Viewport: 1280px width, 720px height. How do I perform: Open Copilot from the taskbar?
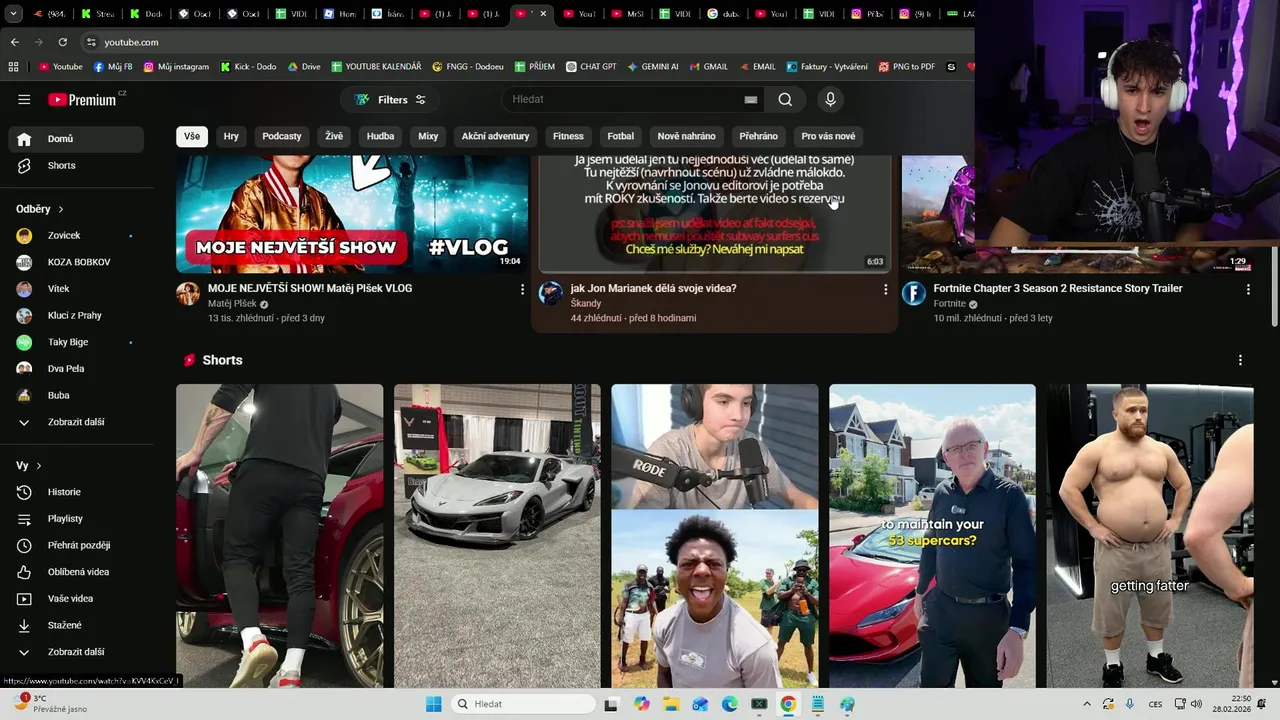[642, 704]
